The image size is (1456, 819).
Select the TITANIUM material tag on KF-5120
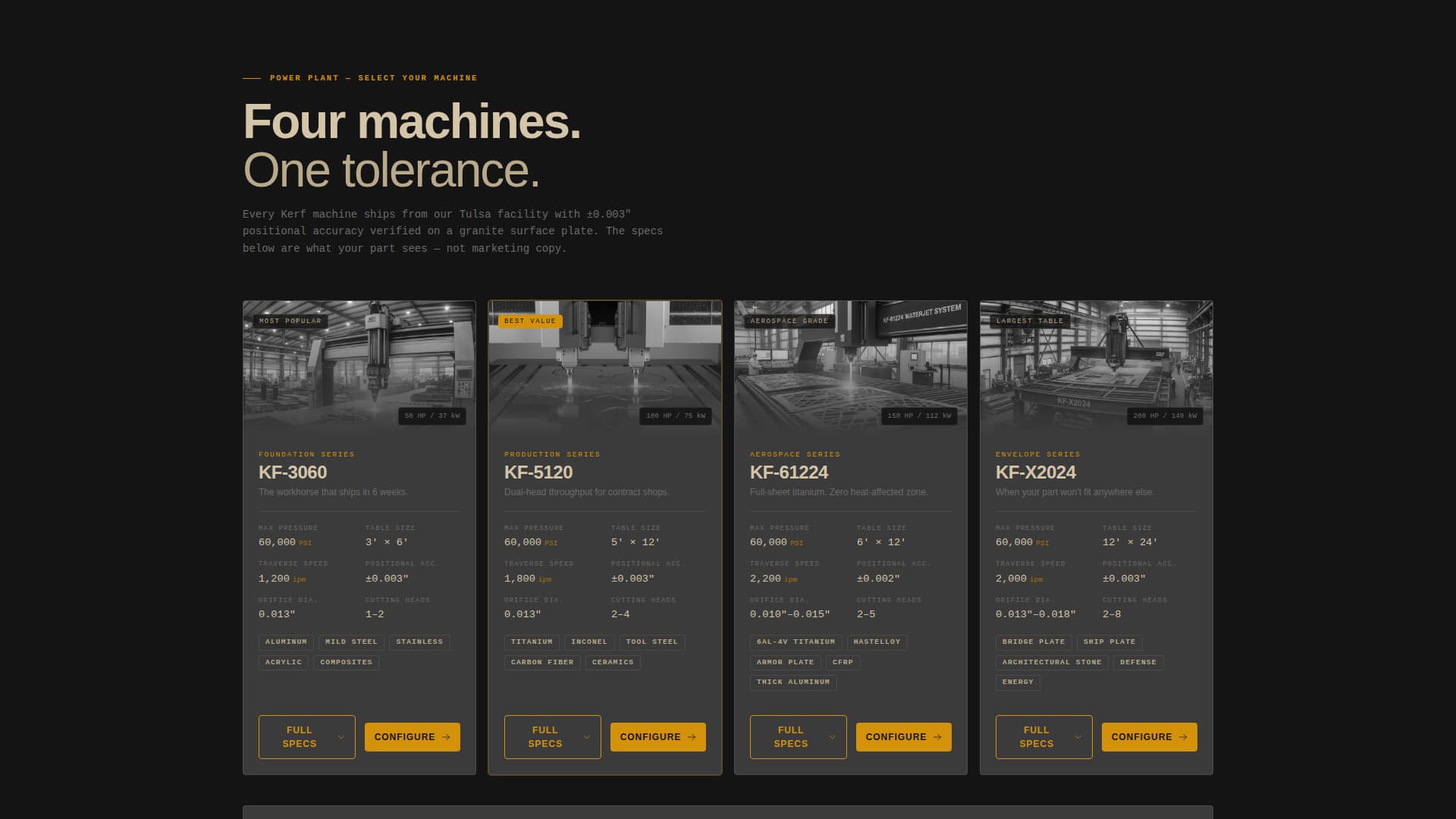pos(533,642)
